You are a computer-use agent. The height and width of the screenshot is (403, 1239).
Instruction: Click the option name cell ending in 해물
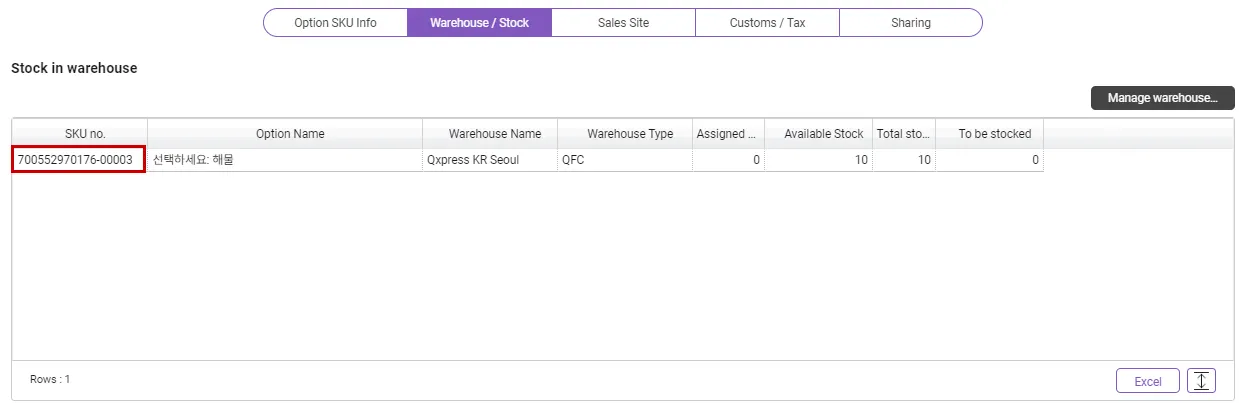[x=284, y=160]
